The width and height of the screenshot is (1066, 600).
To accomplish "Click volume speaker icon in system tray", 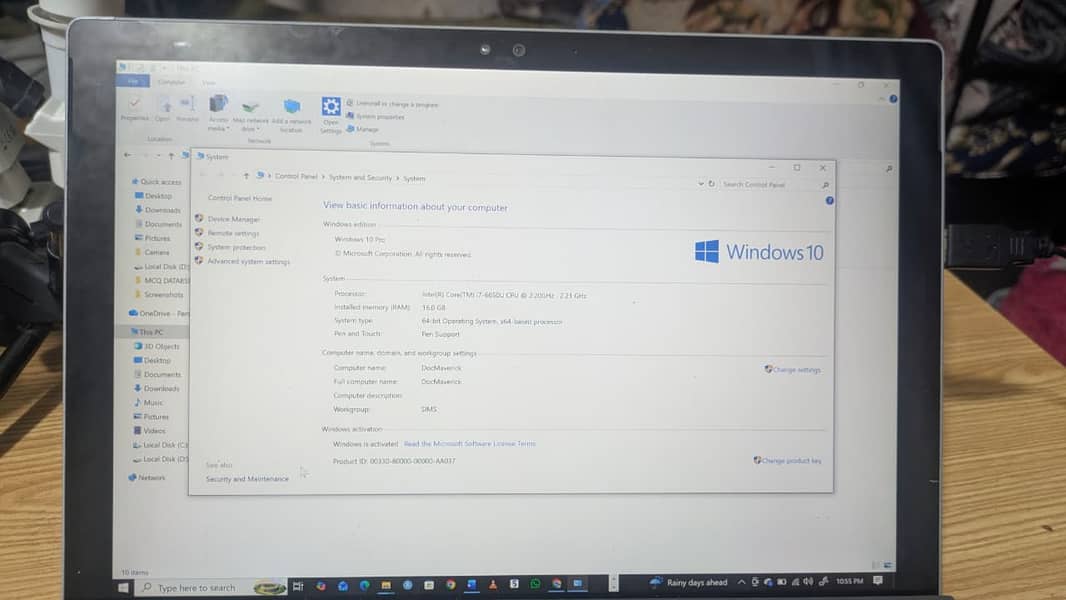I will 808,582.
